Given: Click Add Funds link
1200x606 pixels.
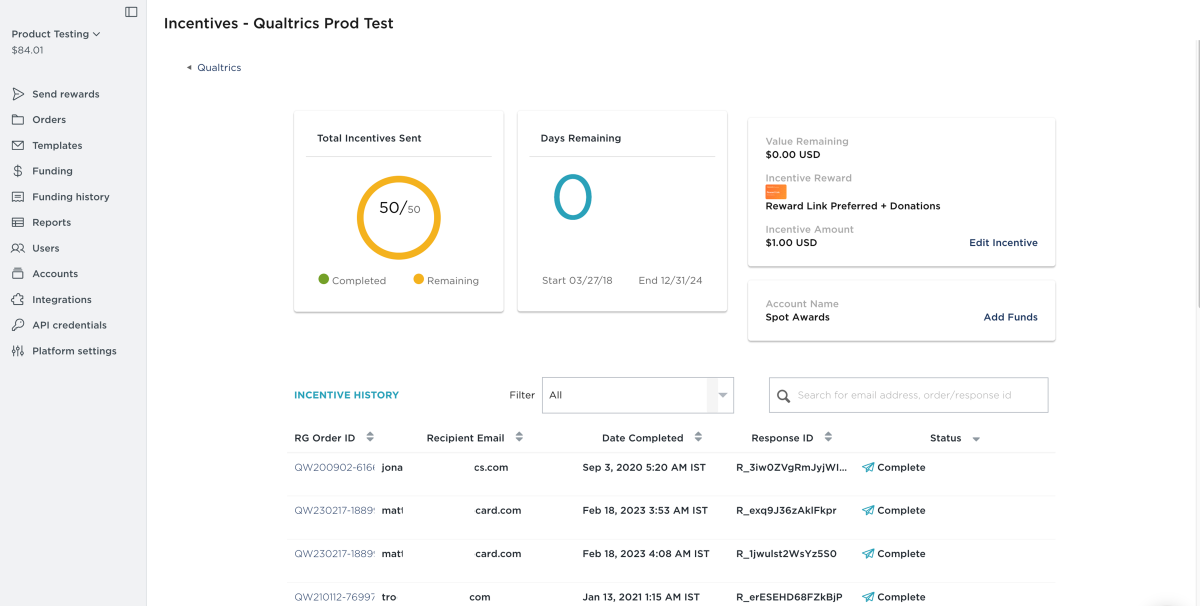Looking at the screenshot, I should [1010, 317].
